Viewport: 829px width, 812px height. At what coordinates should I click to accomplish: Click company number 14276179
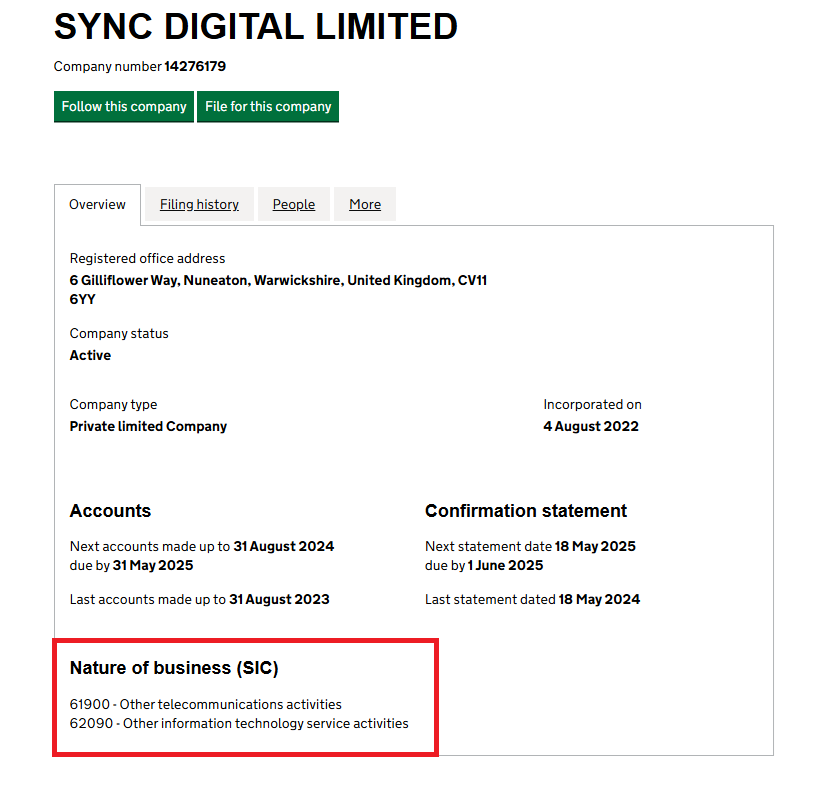coord(195,66)
